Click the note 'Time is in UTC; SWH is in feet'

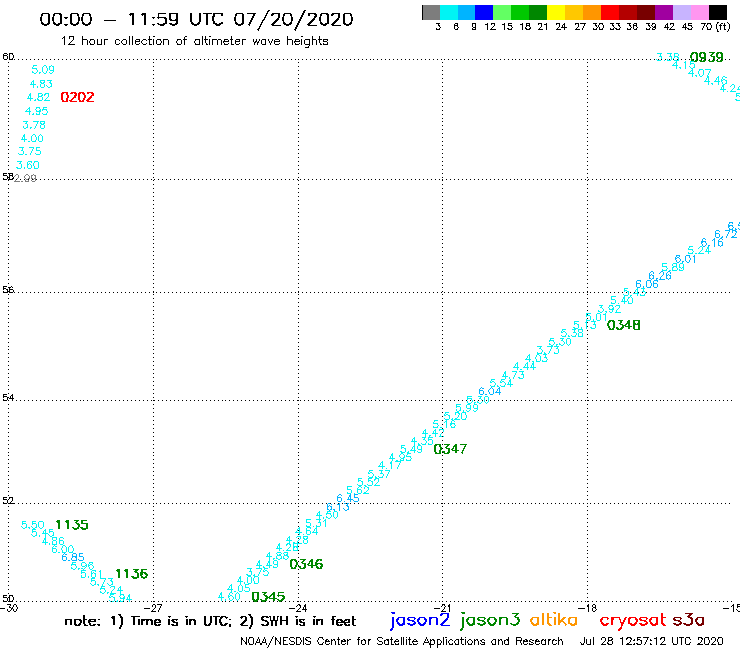pyautogui.click(x=210, y=621)
